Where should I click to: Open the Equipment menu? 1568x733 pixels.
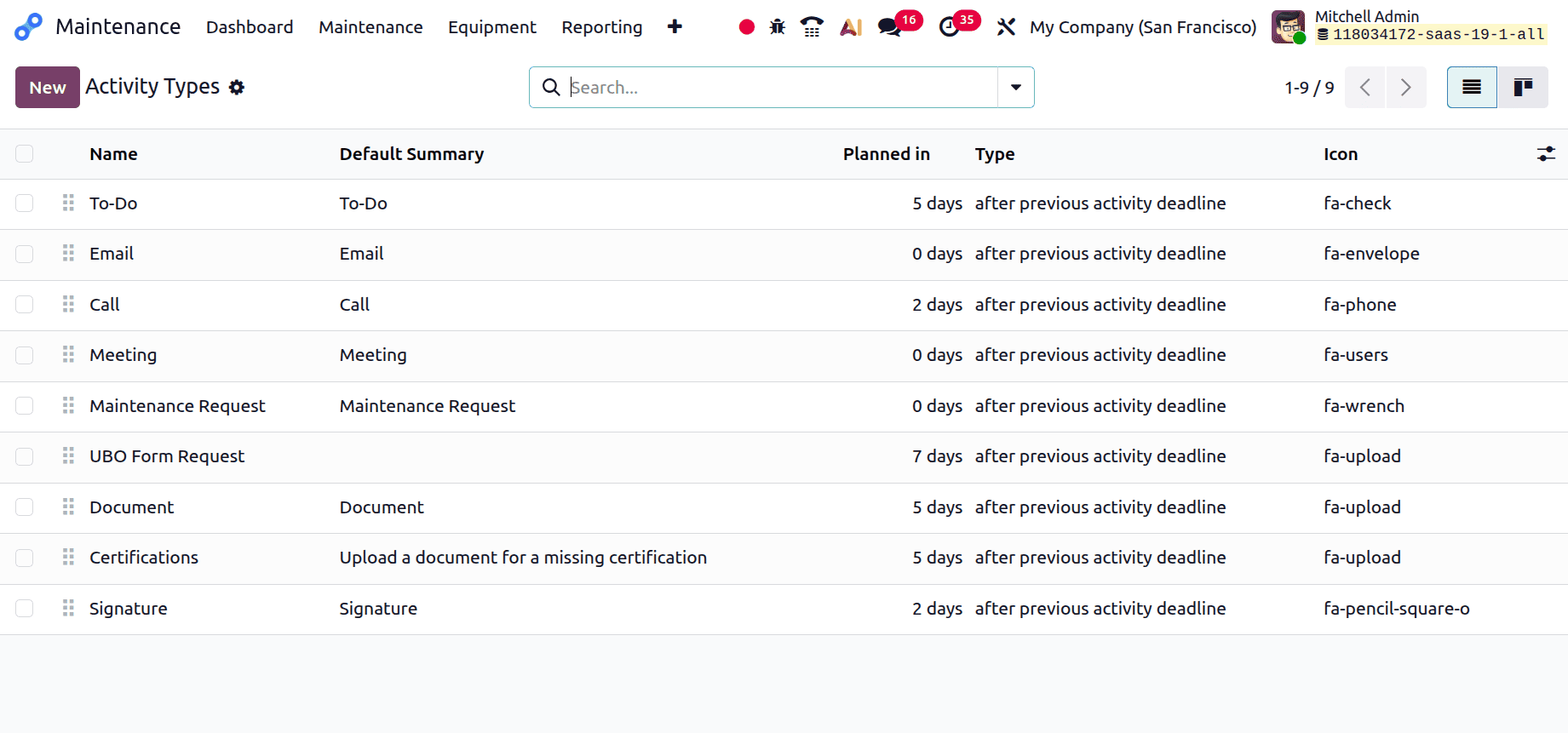tap(492, 27)
